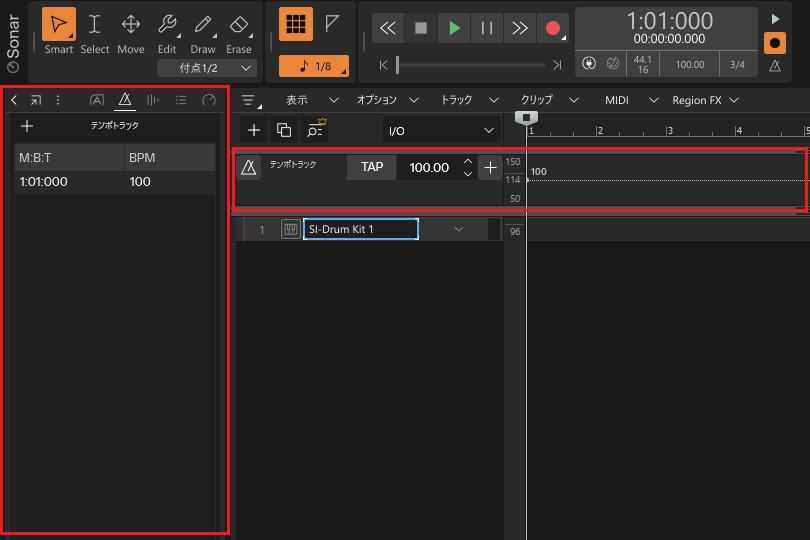This screenshot has height=540, width=810.
Task: Click the TAP tempo button
Action: click(x=372, y=167)
